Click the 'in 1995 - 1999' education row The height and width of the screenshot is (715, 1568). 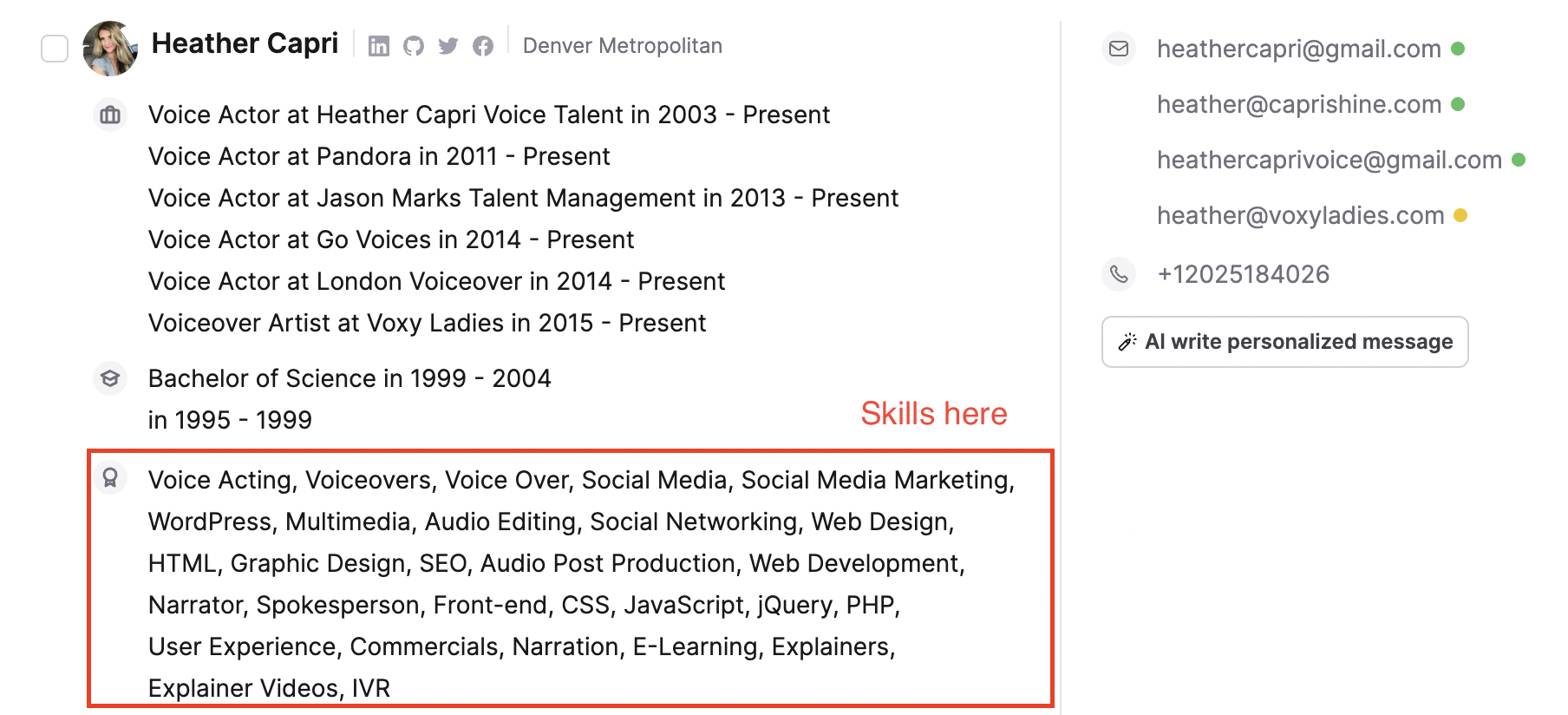click(230, 420)
